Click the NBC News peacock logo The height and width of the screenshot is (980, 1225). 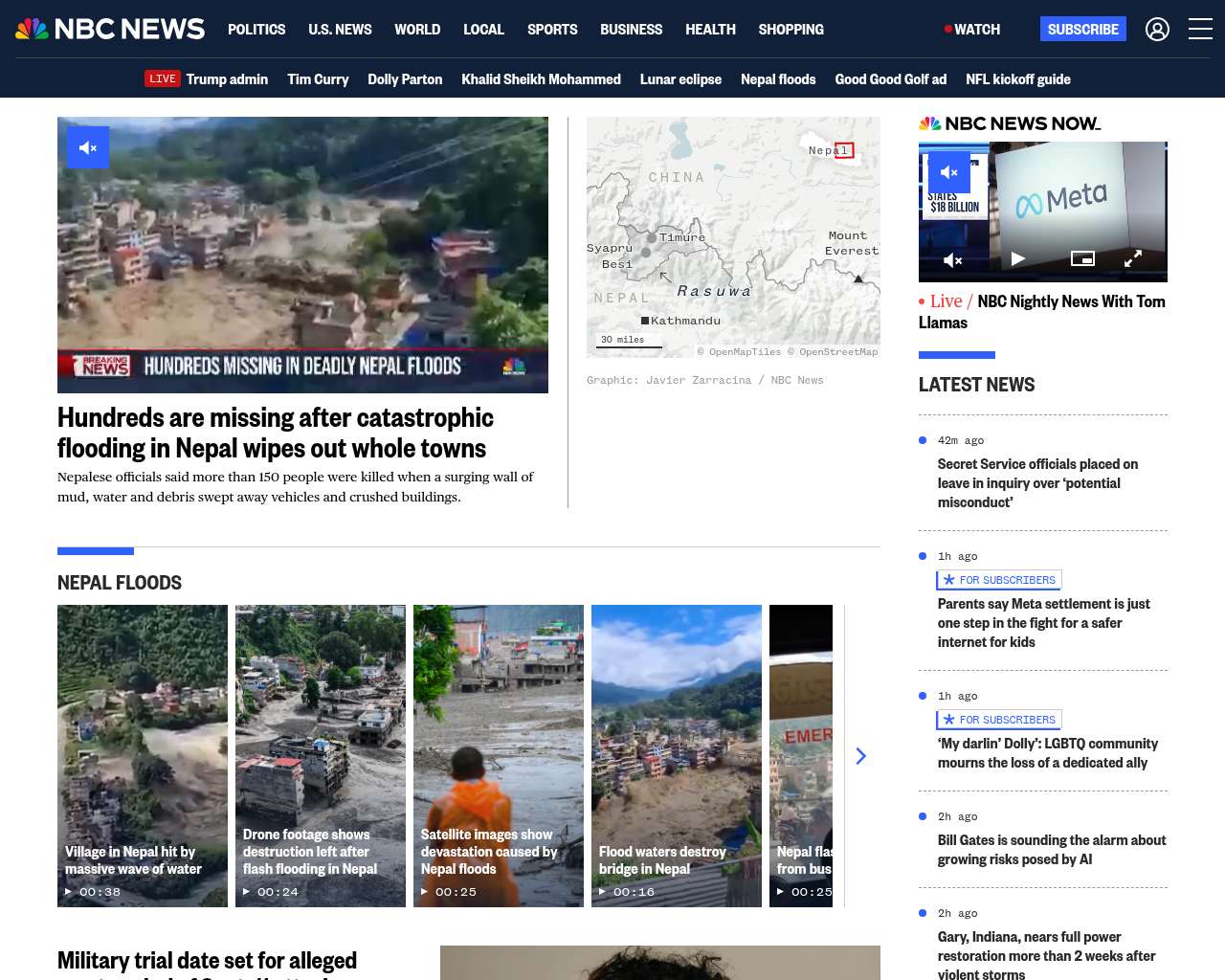tap(110, 29)
